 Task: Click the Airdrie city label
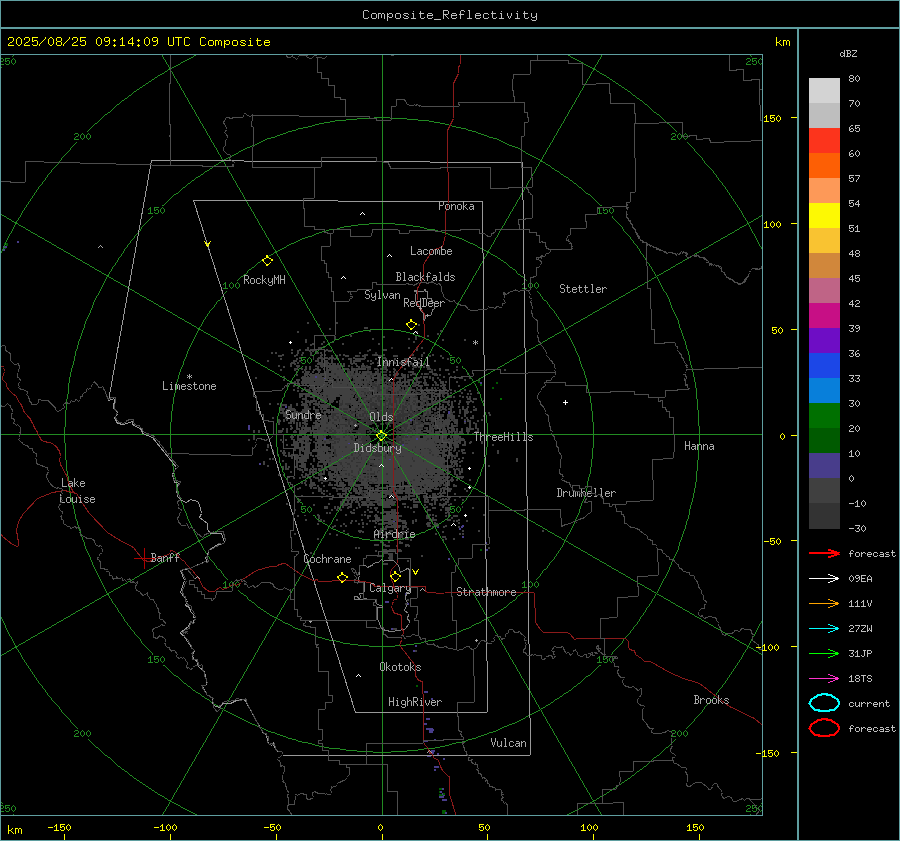pos(394,534)
